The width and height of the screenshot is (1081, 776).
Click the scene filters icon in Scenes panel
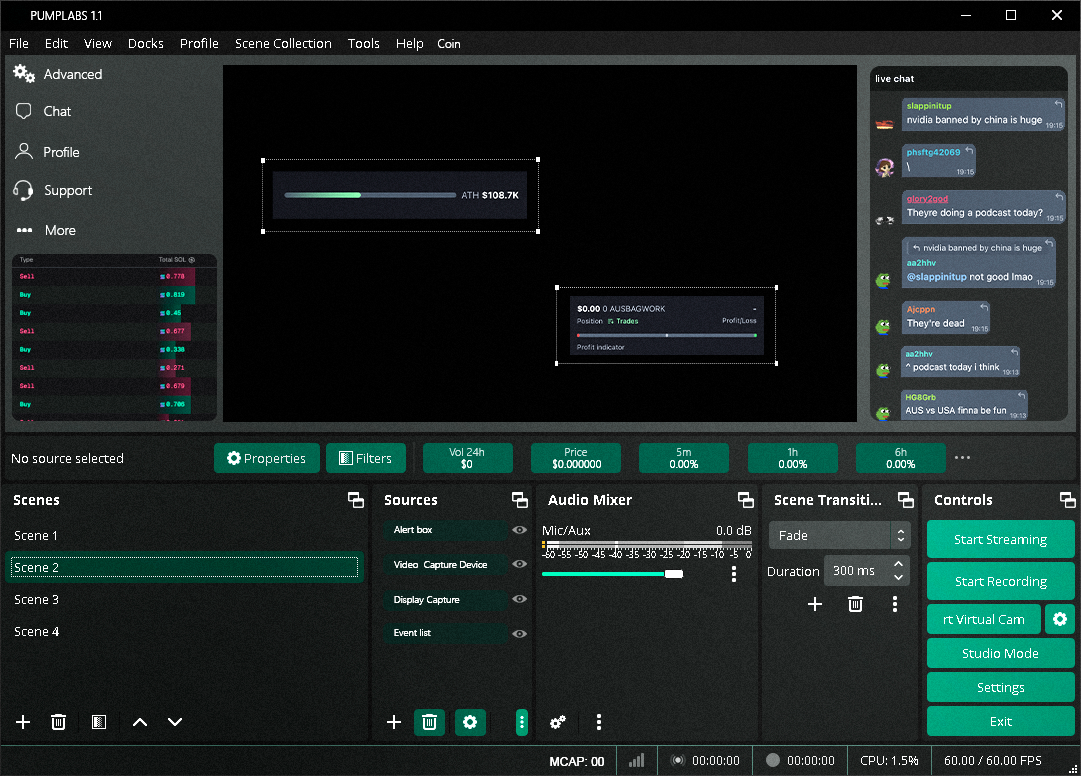tap(98, 722)
